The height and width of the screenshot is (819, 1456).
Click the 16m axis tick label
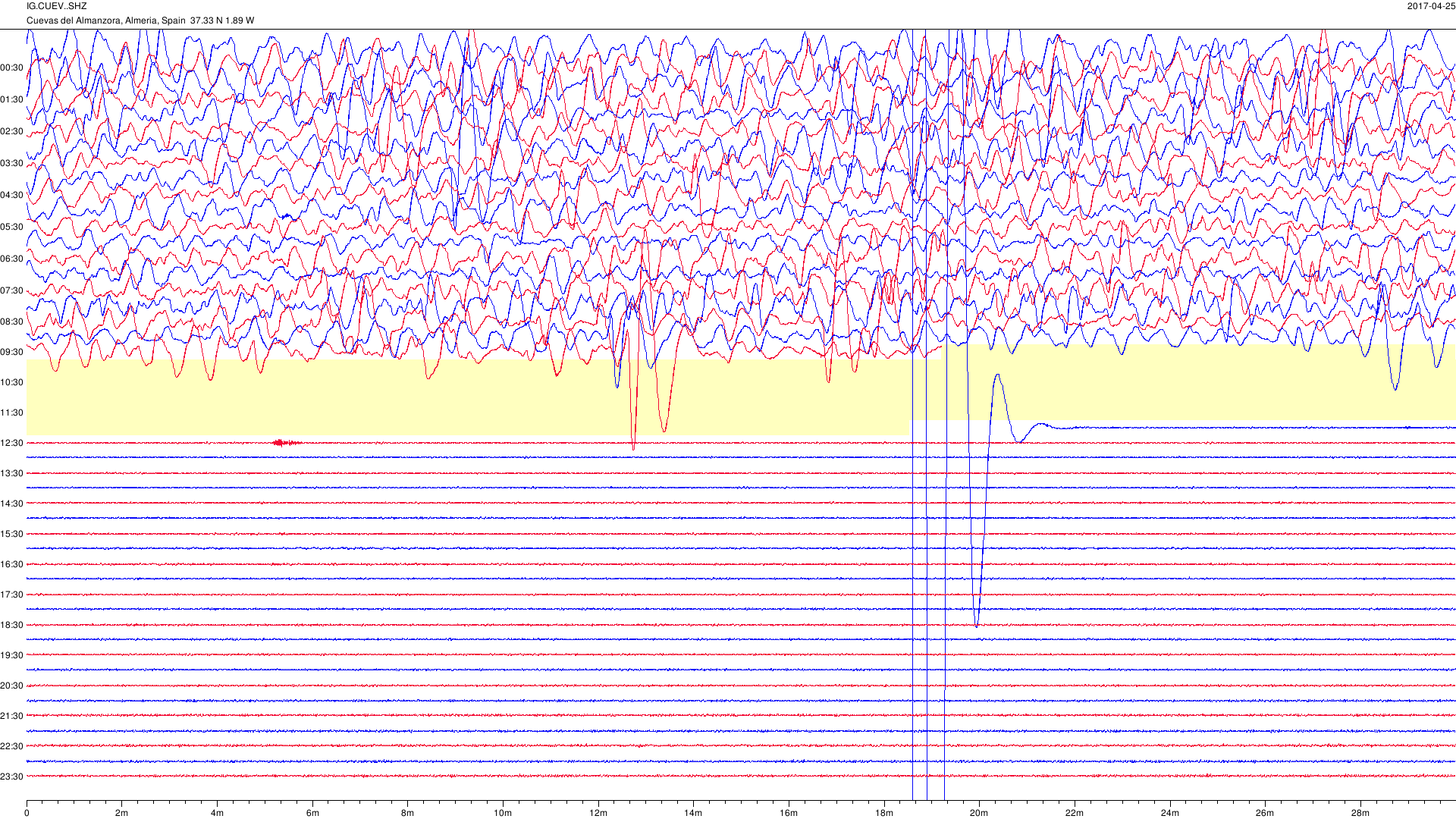[x=789, y=814]
